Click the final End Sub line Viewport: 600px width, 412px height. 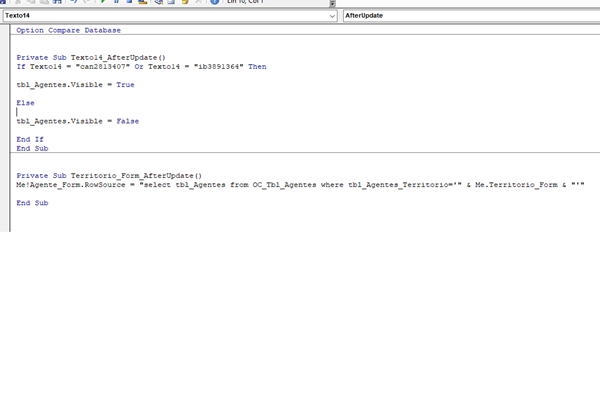pyautogui.click(x=32, y=203)
